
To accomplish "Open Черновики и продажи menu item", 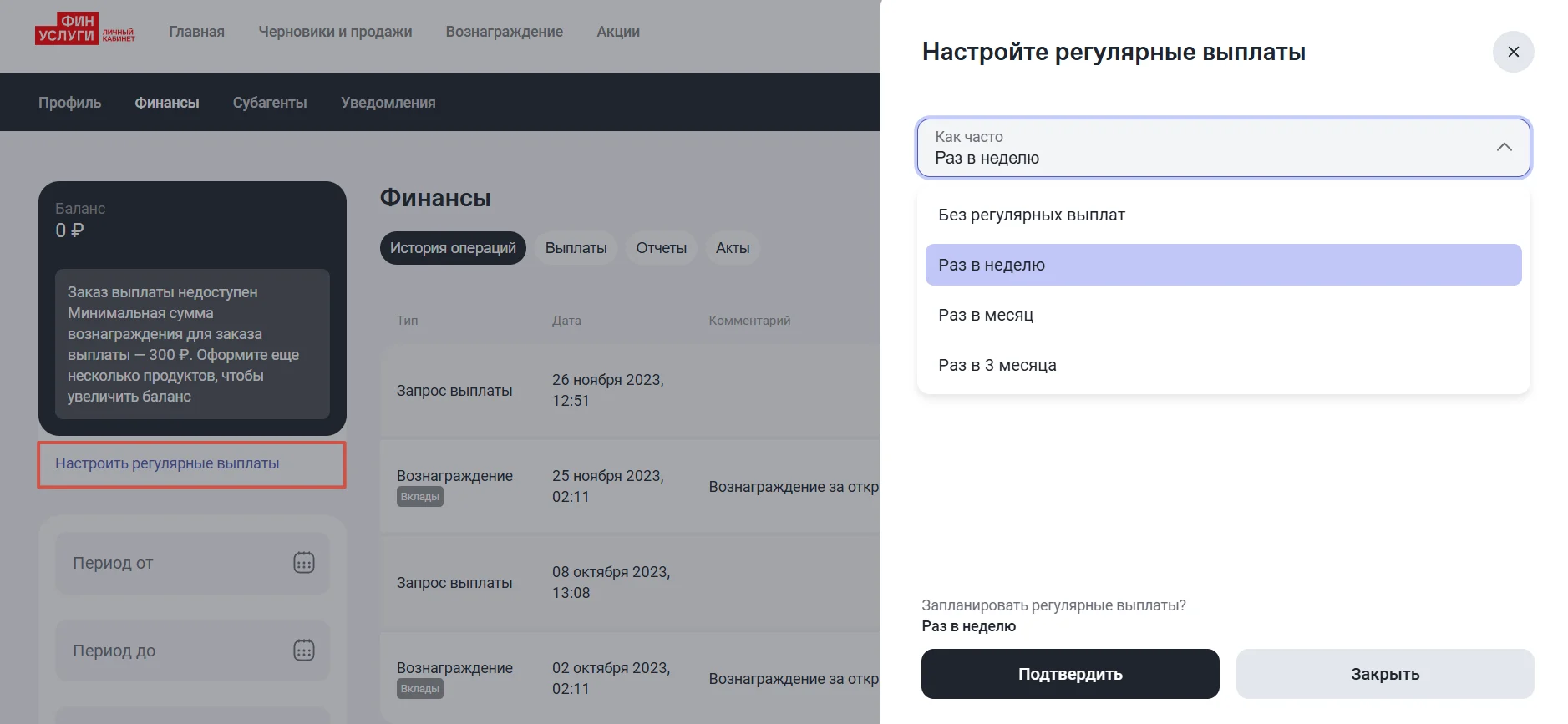I will pyautogui.click(x=335, y=32).
